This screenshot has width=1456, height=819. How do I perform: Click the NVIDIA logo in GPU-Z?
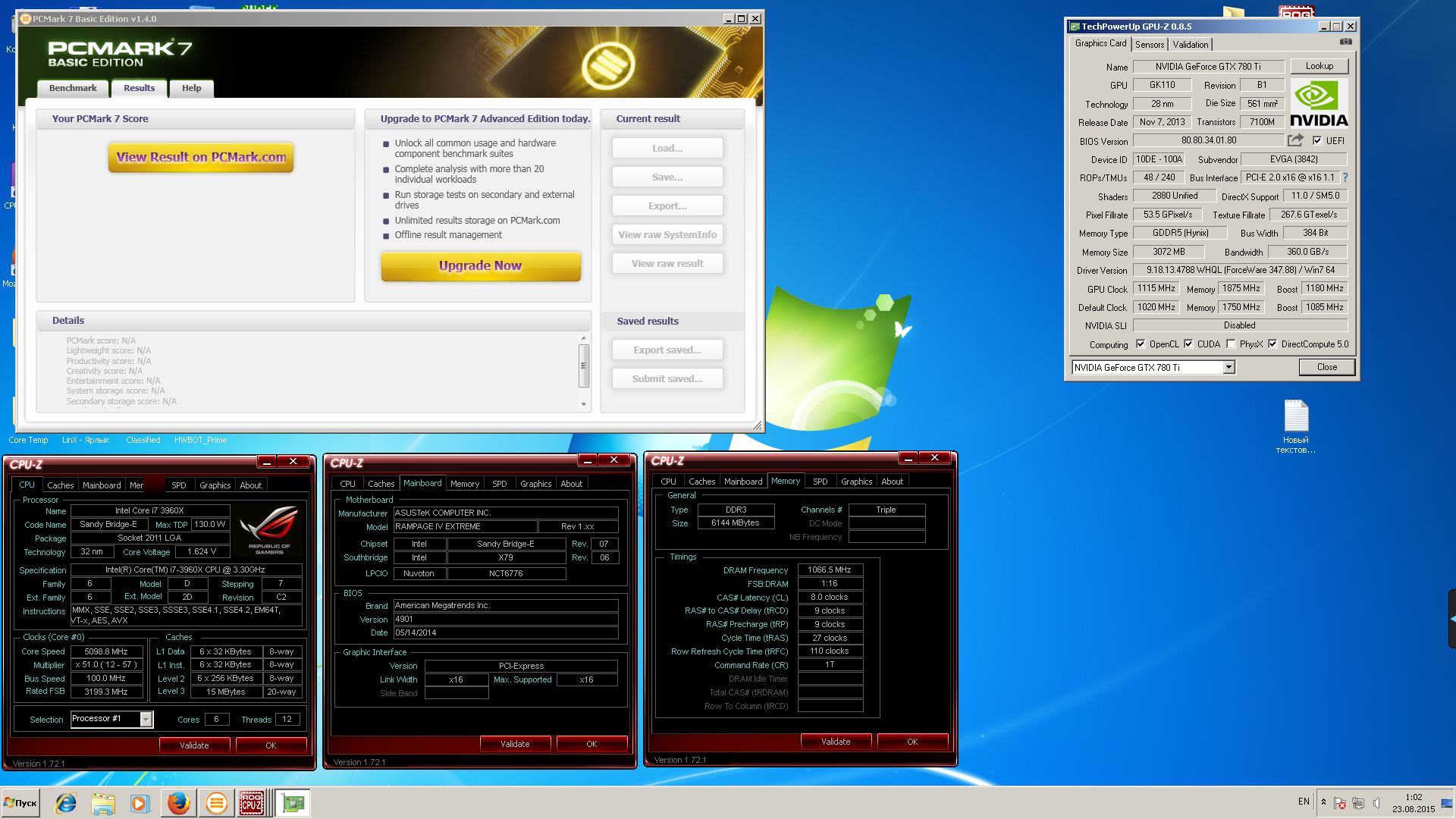pos(1319,104)
